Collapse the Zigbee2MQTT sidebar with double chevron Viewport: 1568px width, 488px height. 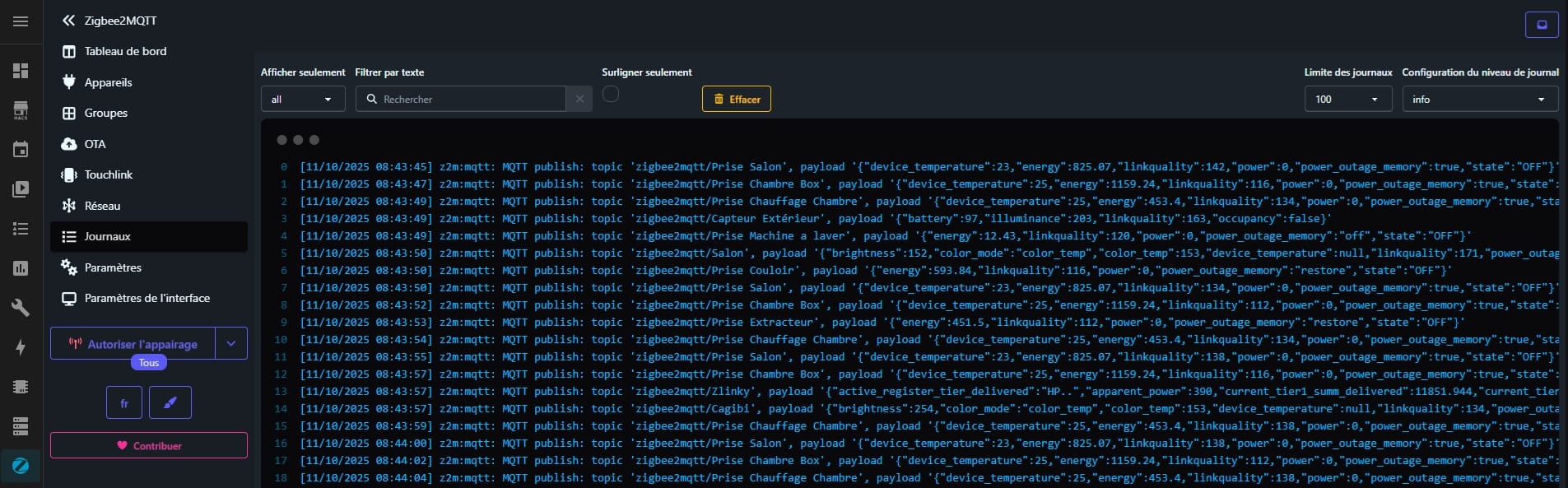69,21
